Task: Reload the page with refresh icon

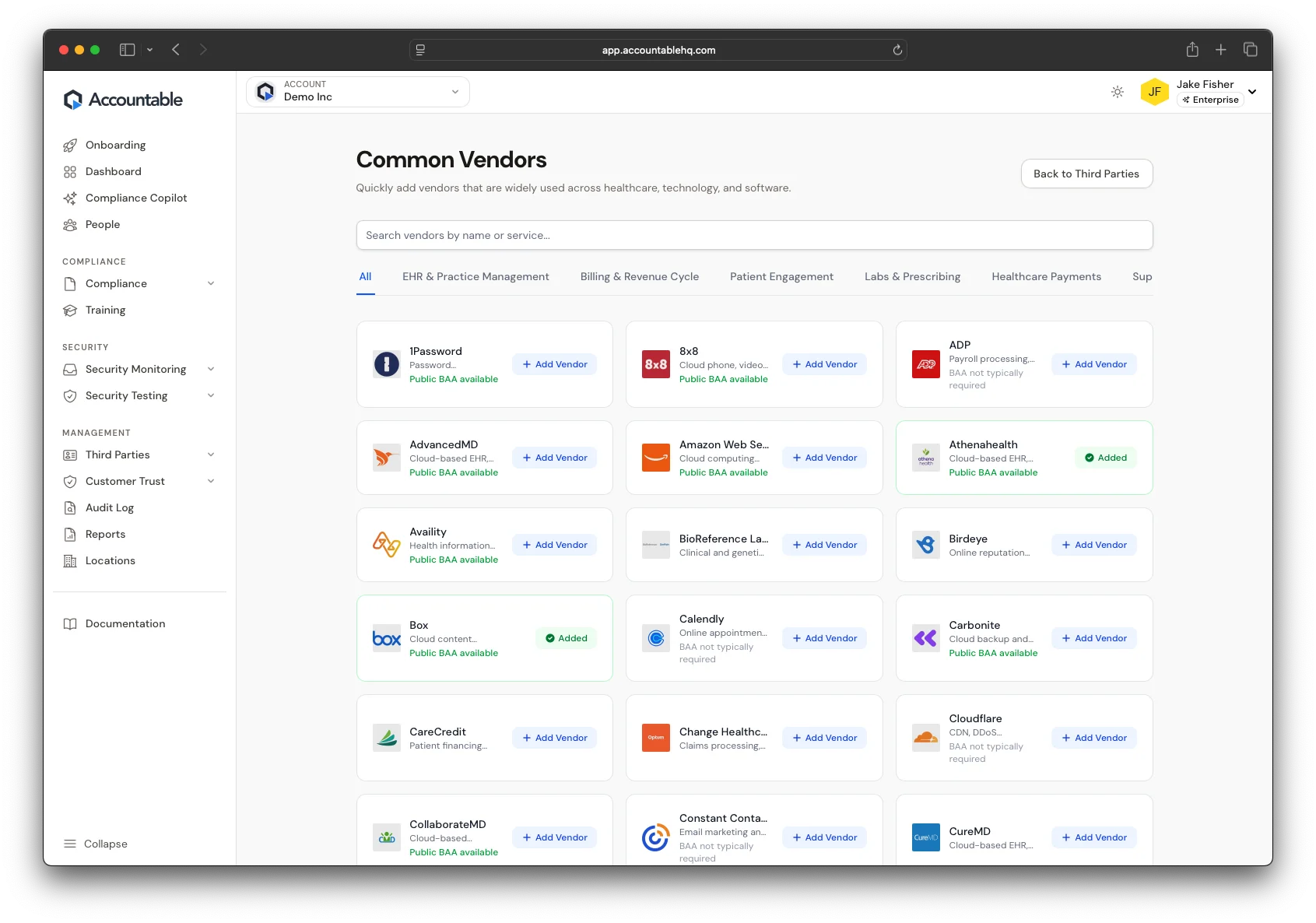Action: click(897, 50)
